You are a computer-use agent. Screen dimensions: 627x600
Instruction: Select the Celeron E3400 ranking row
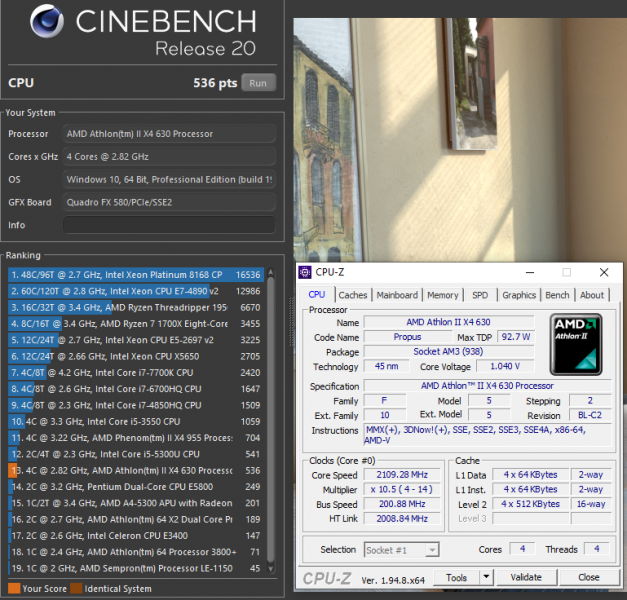(136, 536)
